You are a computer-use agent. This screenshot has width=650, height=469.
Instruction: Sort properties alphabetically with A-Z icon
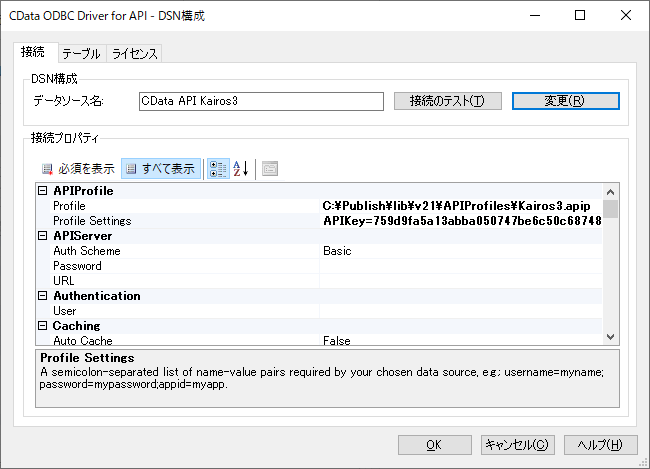click(x=241, y=169)
